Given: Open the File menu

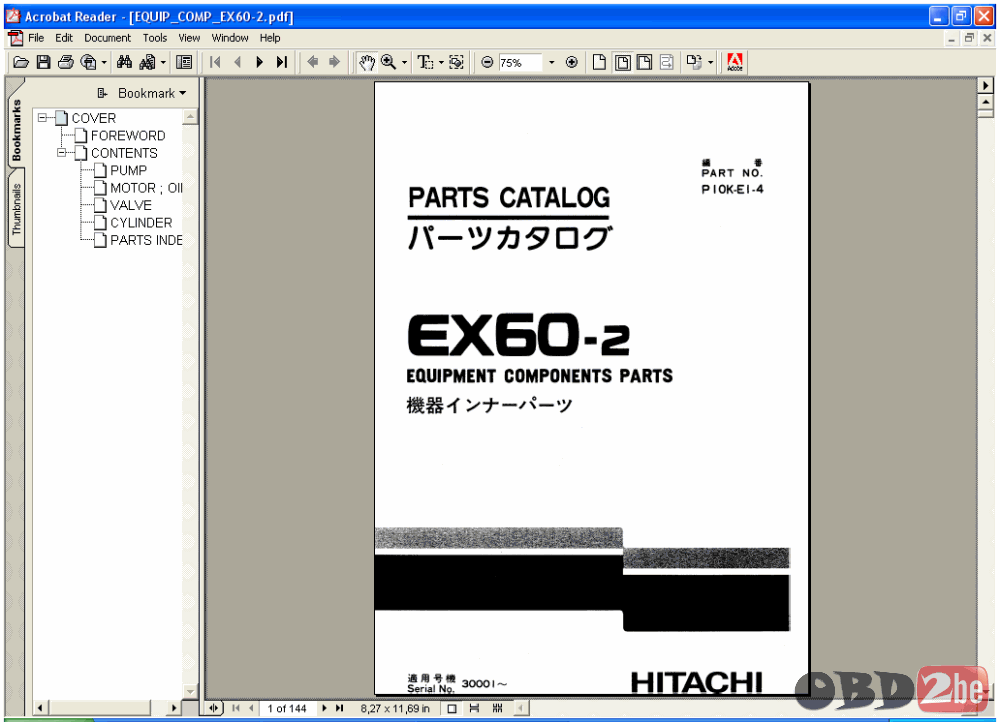Looking at the screenshot, I should coord(36,38).
